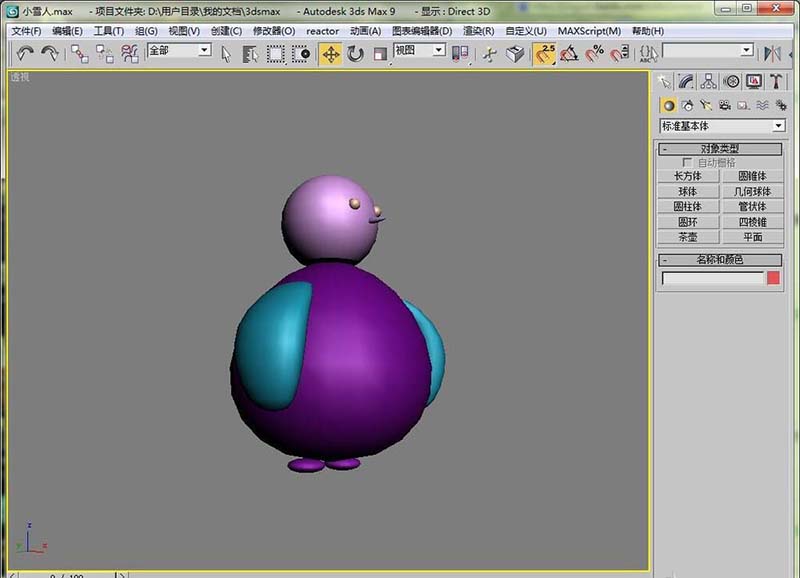Image resolution: width=800 pixels, height=578 pixels.
Task: Click the Undo arrow in the toolbar
Action: [25, 54]
